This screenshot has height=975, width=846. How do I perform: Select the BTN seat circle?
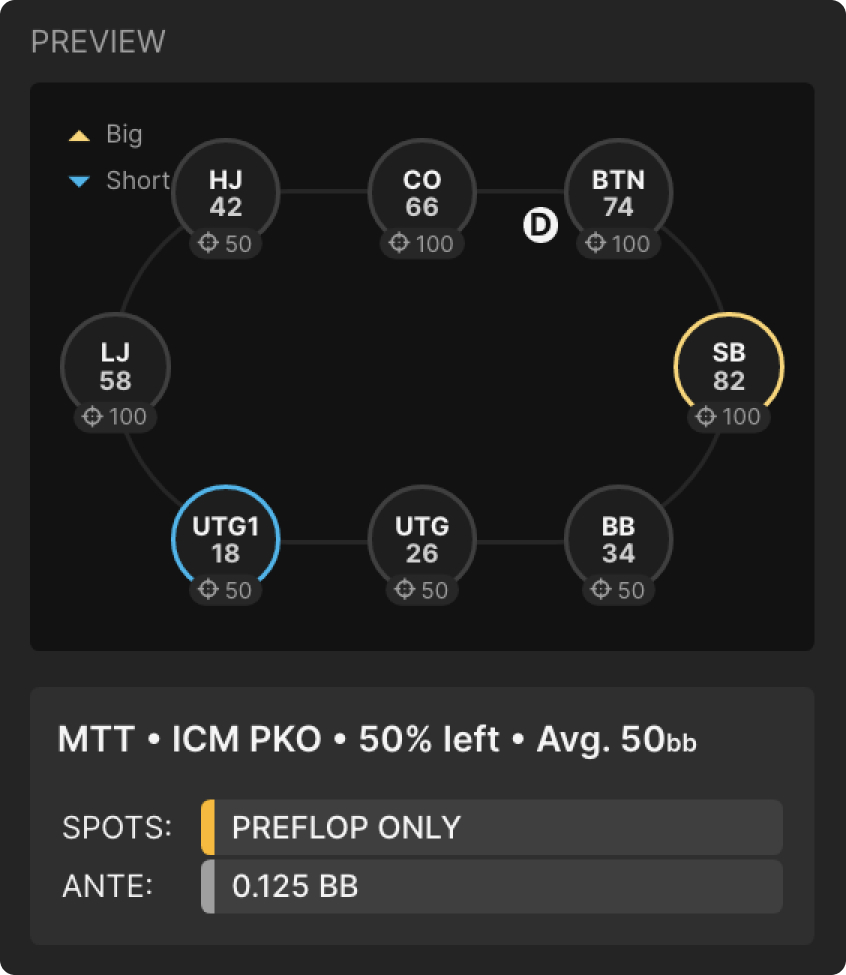618,192
